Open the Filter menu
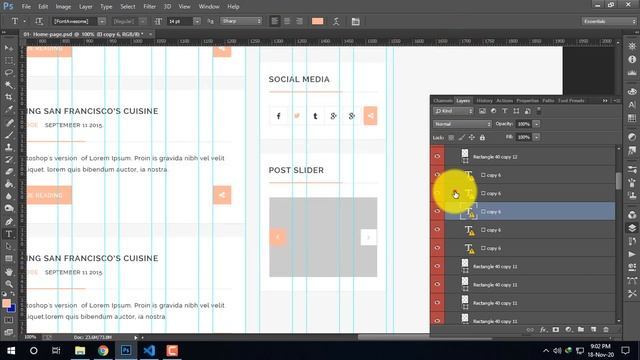This screenshot has width=640, height=360. click(149, 7)
